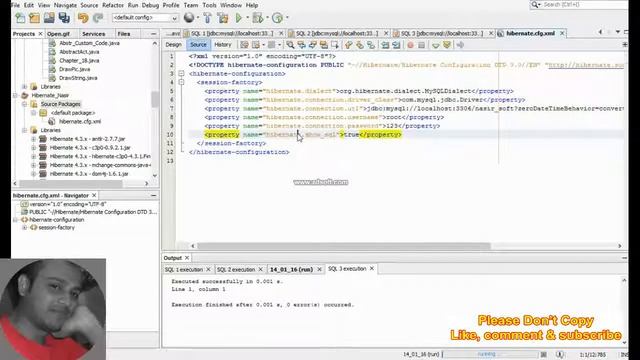Image resolution: width=640 pixels, height=360 pixels.
Task: Expand the Hibernate 4.3.x antlr-2.7.7.jar node
Action: pos(33,139)
